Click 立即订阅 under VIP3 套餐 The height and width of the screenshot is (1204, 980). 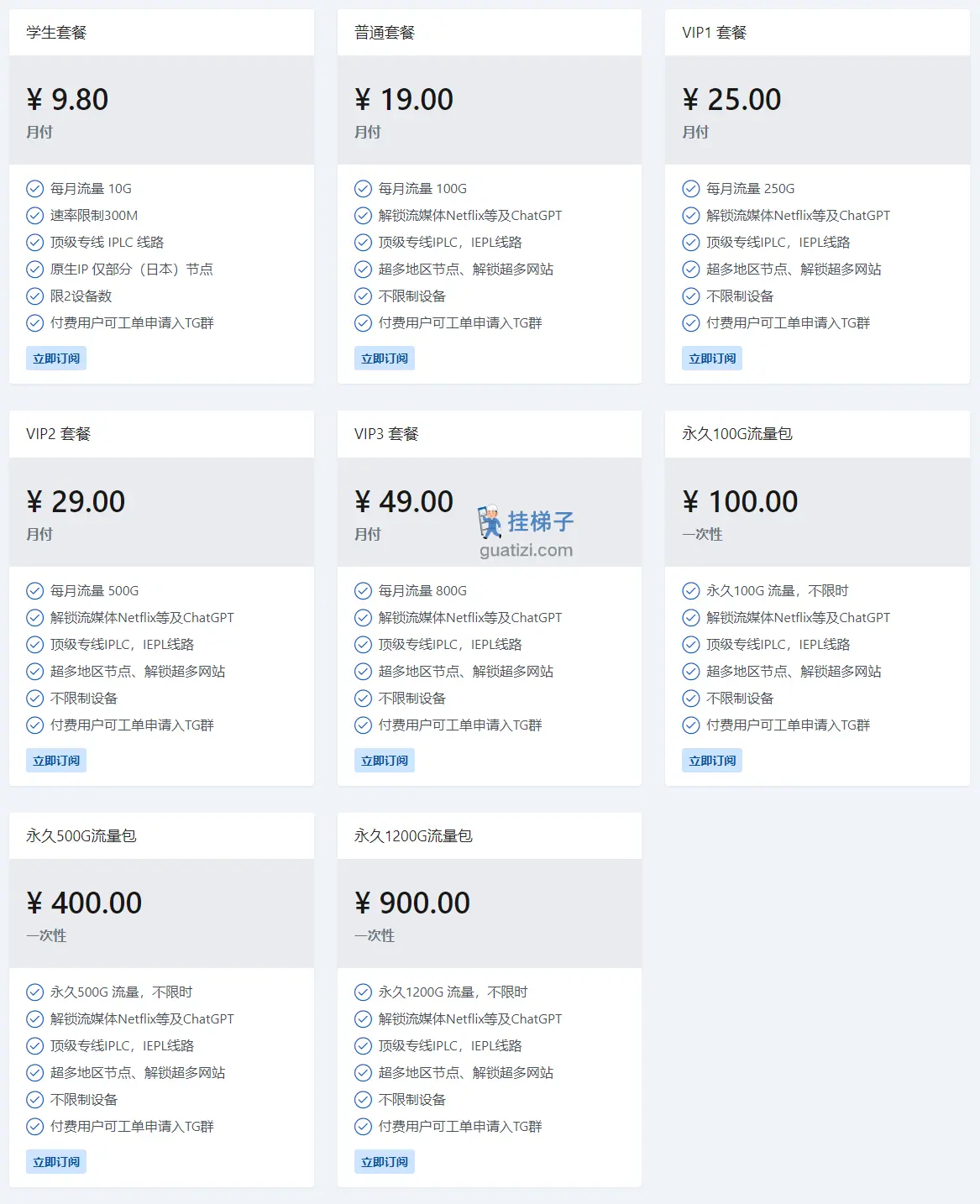385,761
